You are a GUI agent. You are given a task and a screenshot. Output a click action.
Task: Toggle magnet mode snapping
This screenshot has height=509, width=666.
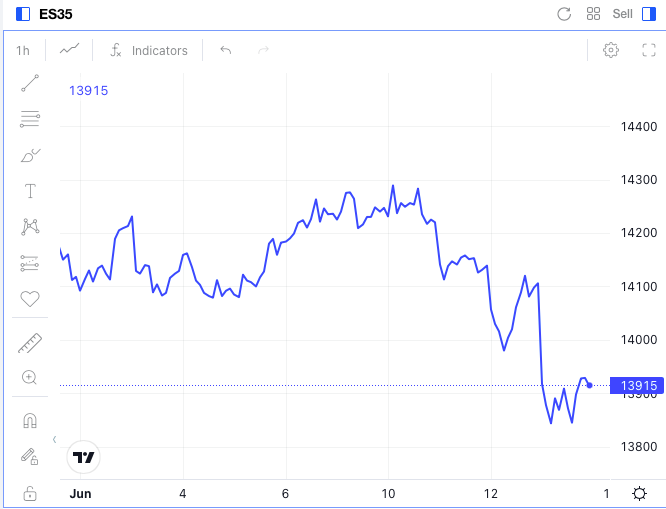pyautogui.click(x=30, y=421)
